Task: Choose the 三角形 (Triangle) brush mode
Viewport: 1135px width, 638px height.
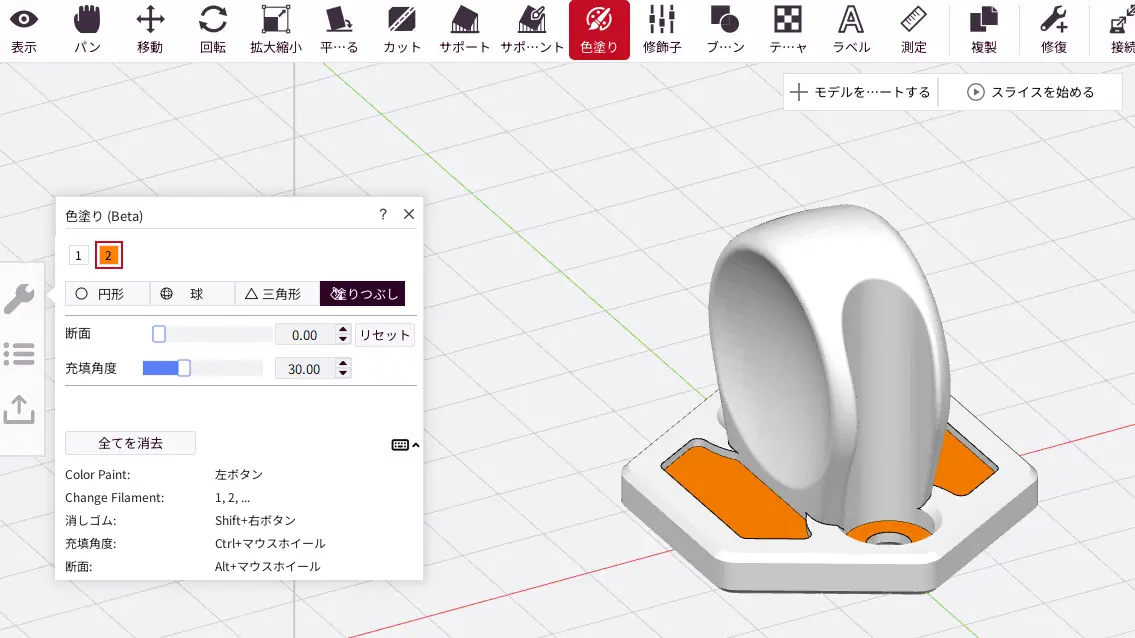Action: pos(277,294)
